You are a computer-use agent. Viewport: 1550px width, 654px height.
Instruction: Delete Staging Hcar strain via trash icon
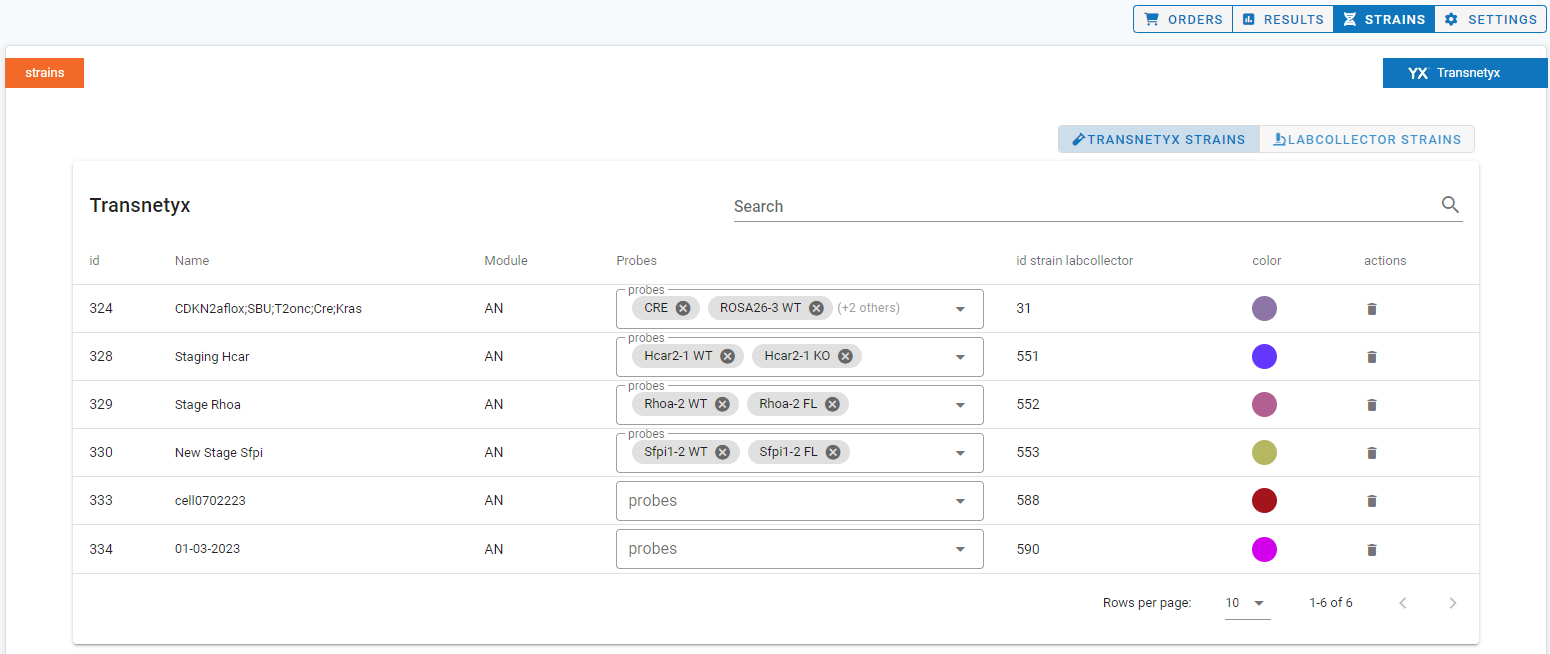[x=1372, y=357]
